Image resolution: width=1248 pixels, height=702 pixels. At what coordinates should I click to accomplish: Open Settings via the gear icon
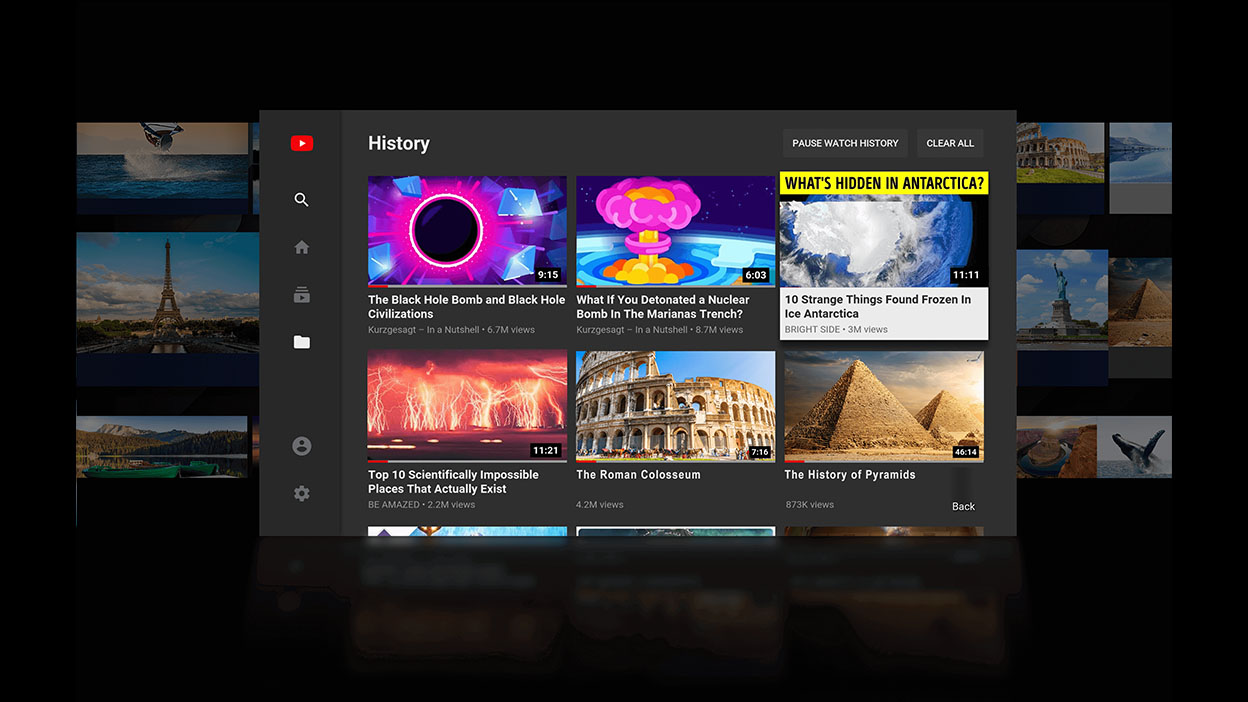[301, 492]
